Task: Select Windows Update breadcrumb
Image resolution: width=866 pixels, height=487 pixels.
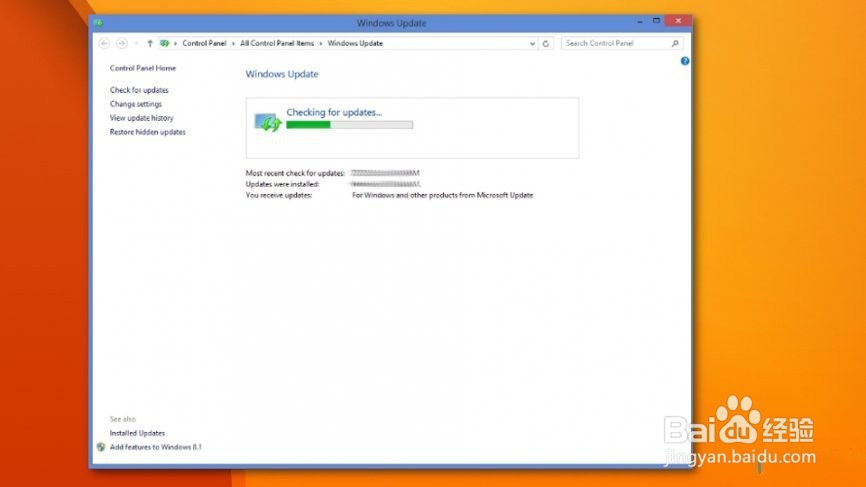Action: (x=355, y=43)
